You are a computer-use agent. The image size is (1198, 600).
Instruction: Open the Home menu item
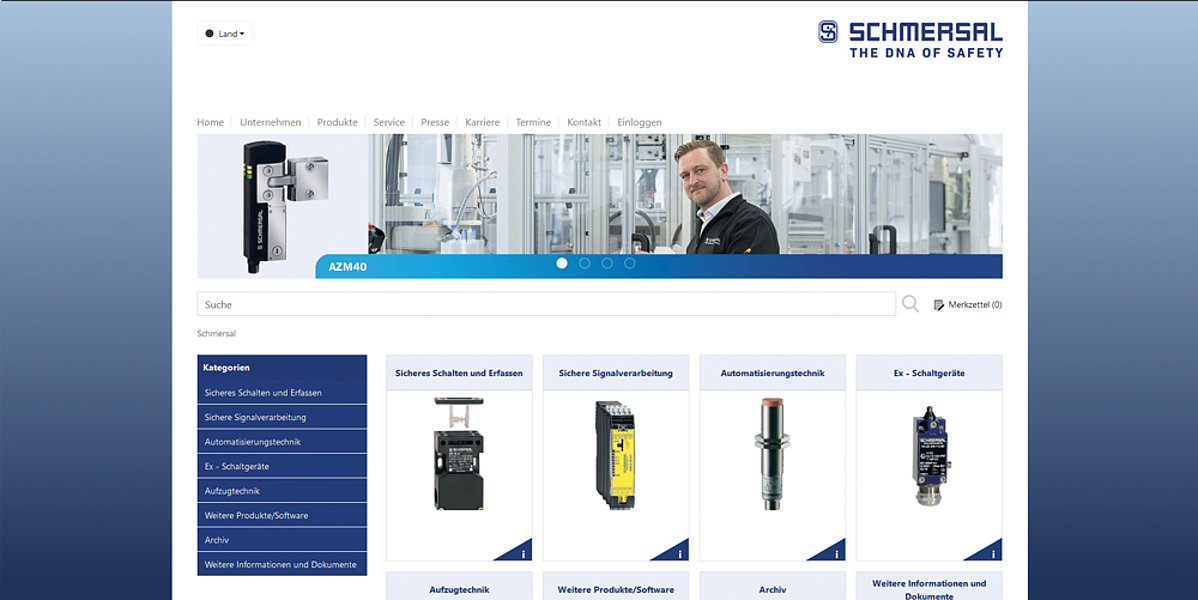(x=210, y=122)
